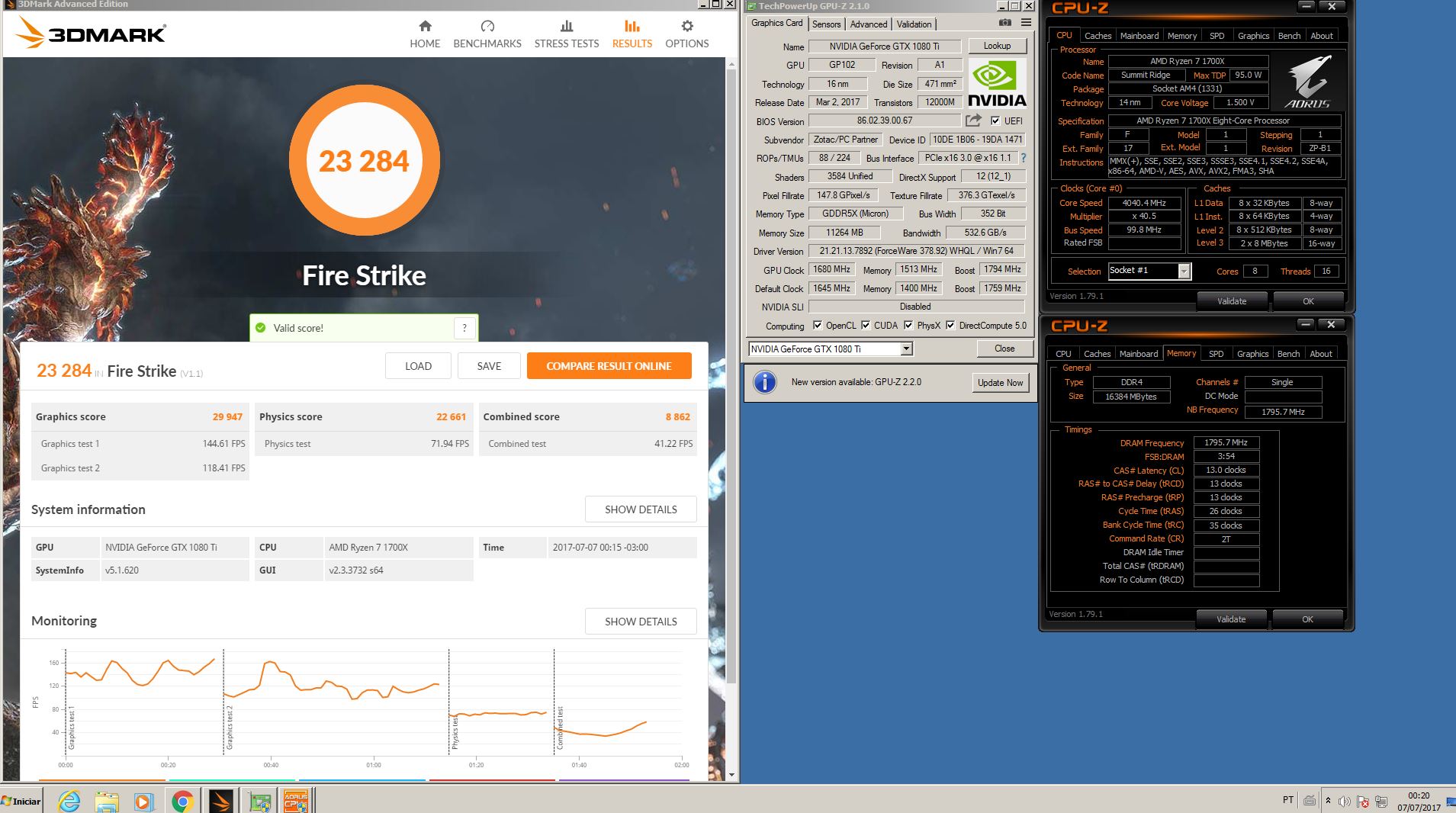
Task: Take GPU-Z screenshot with camera icon
Action: pos(1005,23)
